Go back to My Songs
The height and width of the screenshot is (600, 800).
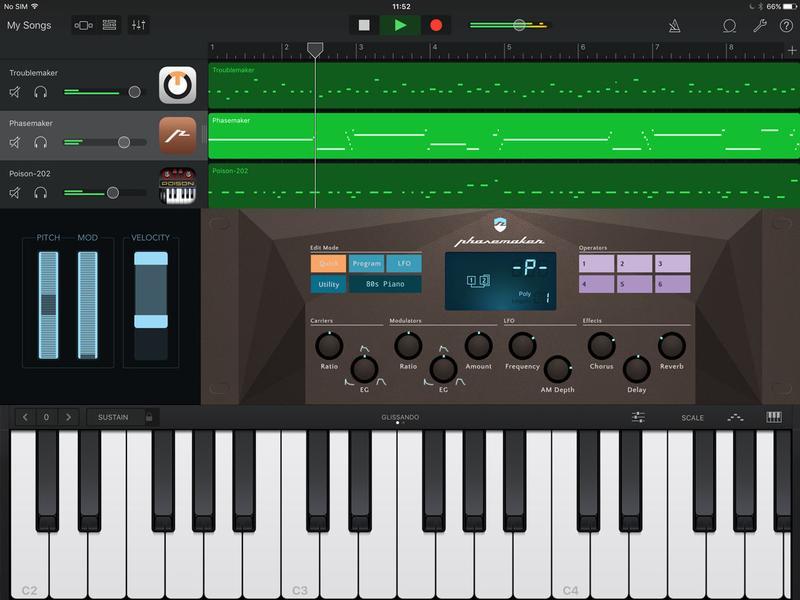pos(28,25)
